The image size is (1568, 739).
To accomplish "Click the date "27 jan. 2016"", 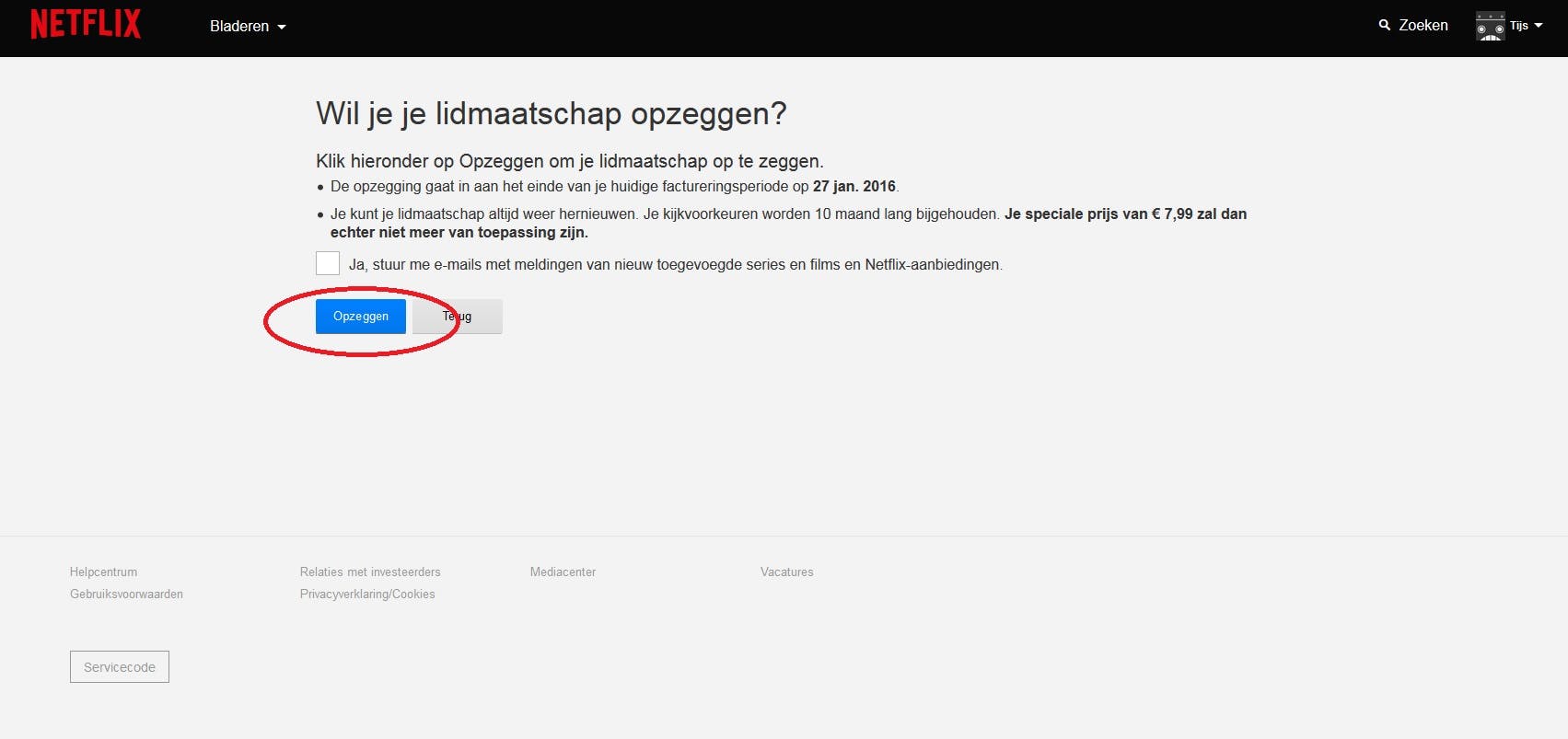I will (x=854, y=186).
